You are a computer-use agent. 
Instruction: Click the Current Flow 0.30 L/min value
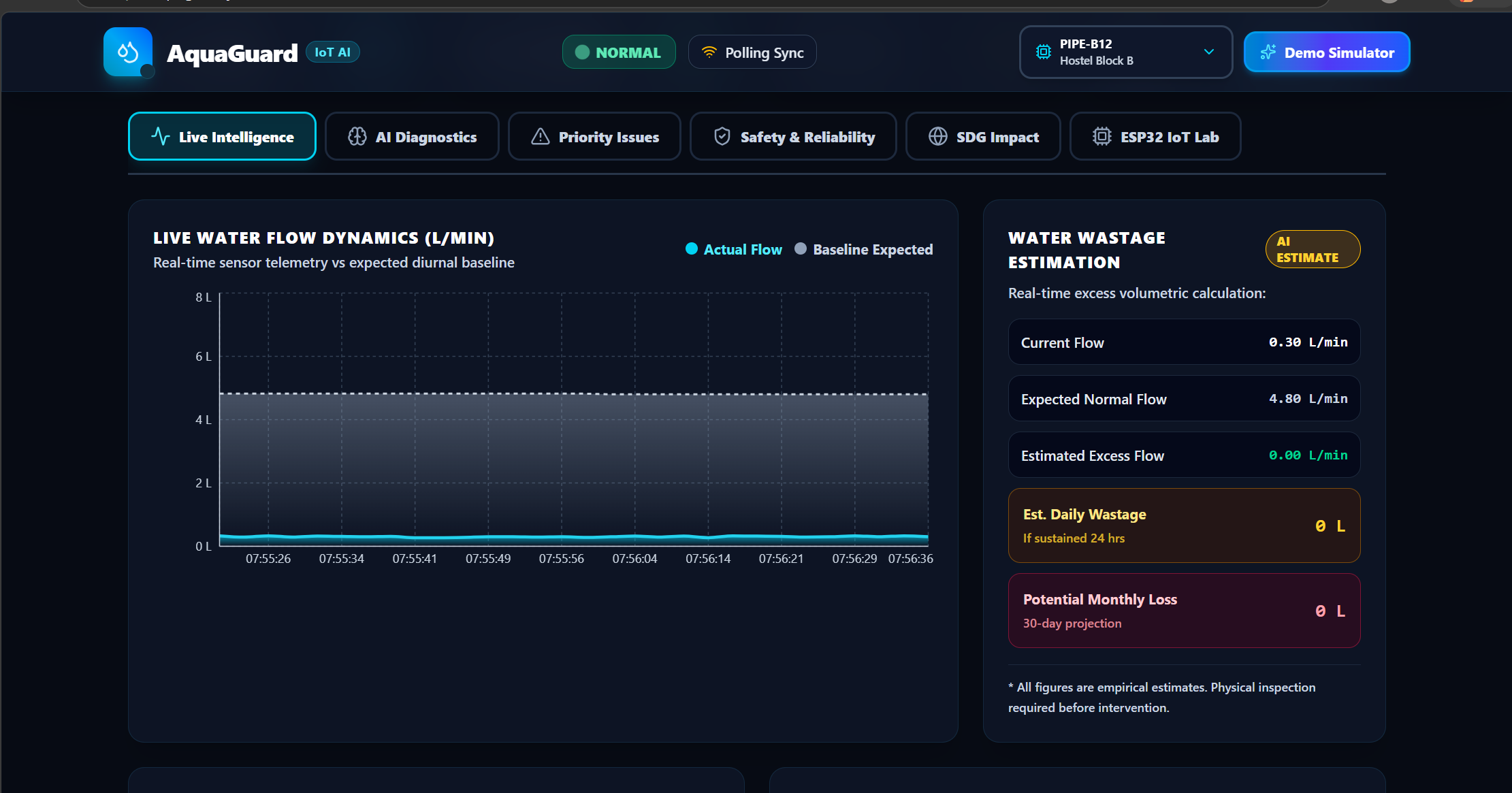click(1308, 342)
